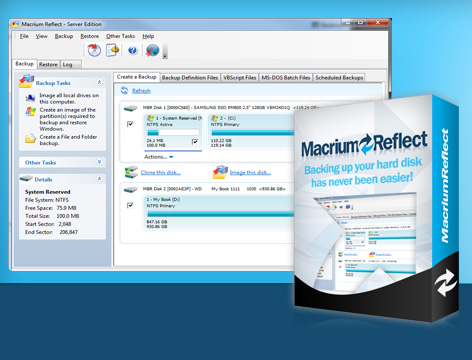Click the Start Sector 2,048 detail line
This screenshot has width=472, height=360.
[x=48, y=224]
